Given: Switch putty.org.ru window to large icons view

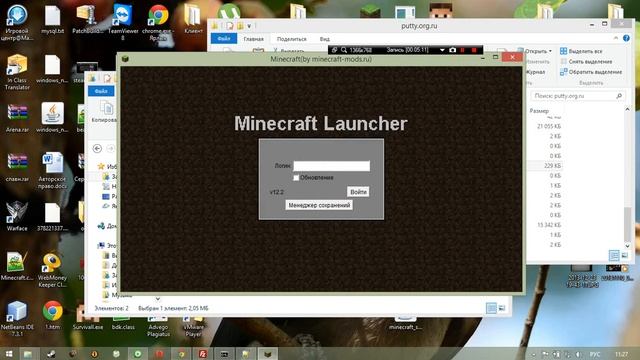Looking at the screenshot, I should click(x=624, y=256).
